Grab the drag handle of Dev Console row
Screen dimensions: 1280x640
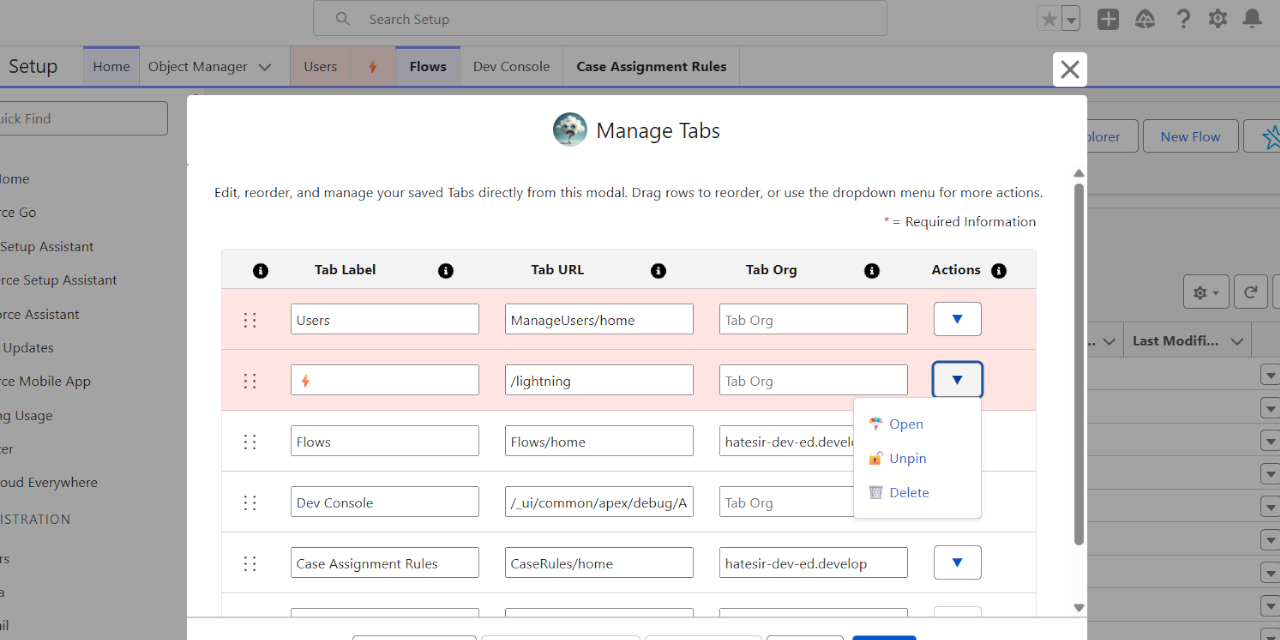(x=250, y=503)
